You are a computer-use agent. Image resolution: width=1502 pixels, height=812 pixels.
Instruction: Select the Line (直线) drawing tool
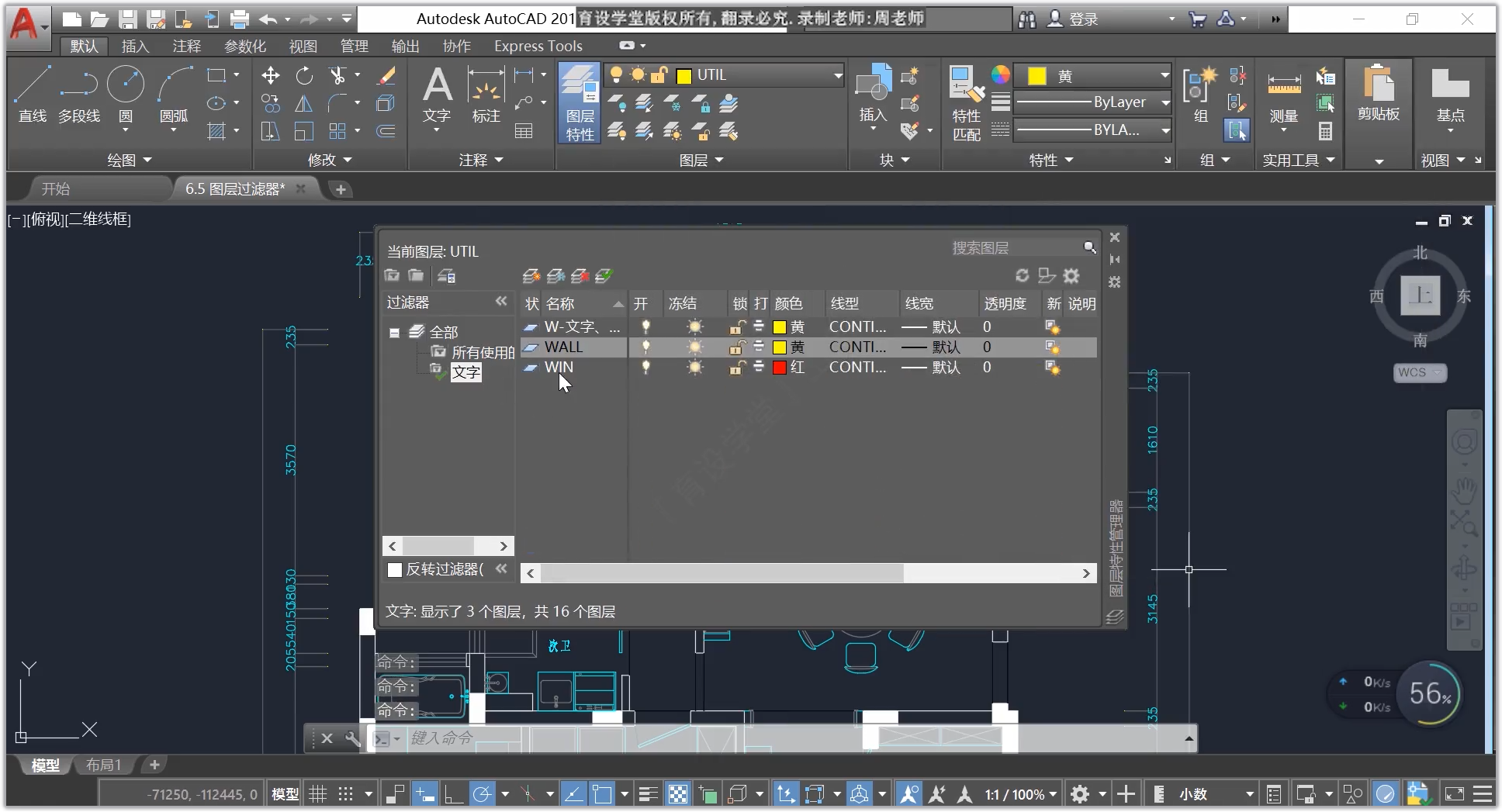(33, 94)
